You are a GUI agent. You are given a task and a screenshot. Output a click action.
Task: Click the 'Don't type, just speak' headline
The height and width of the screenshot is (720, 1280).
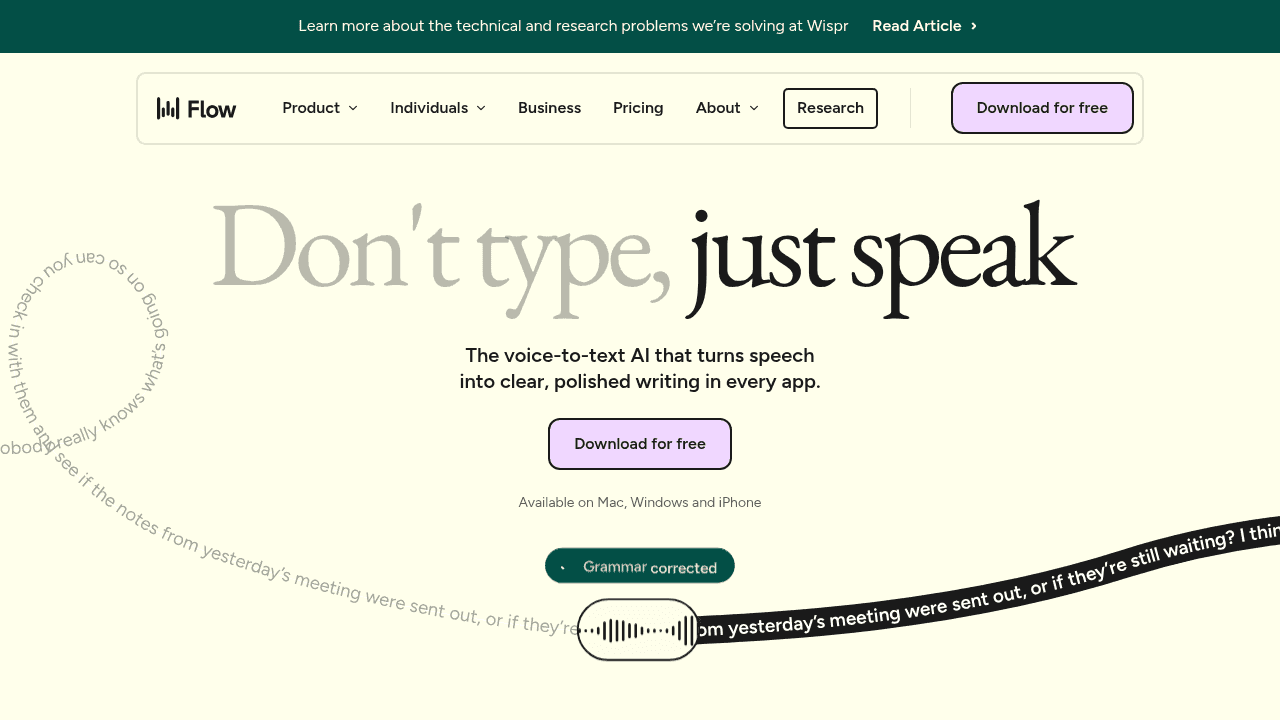click(645, 258)
